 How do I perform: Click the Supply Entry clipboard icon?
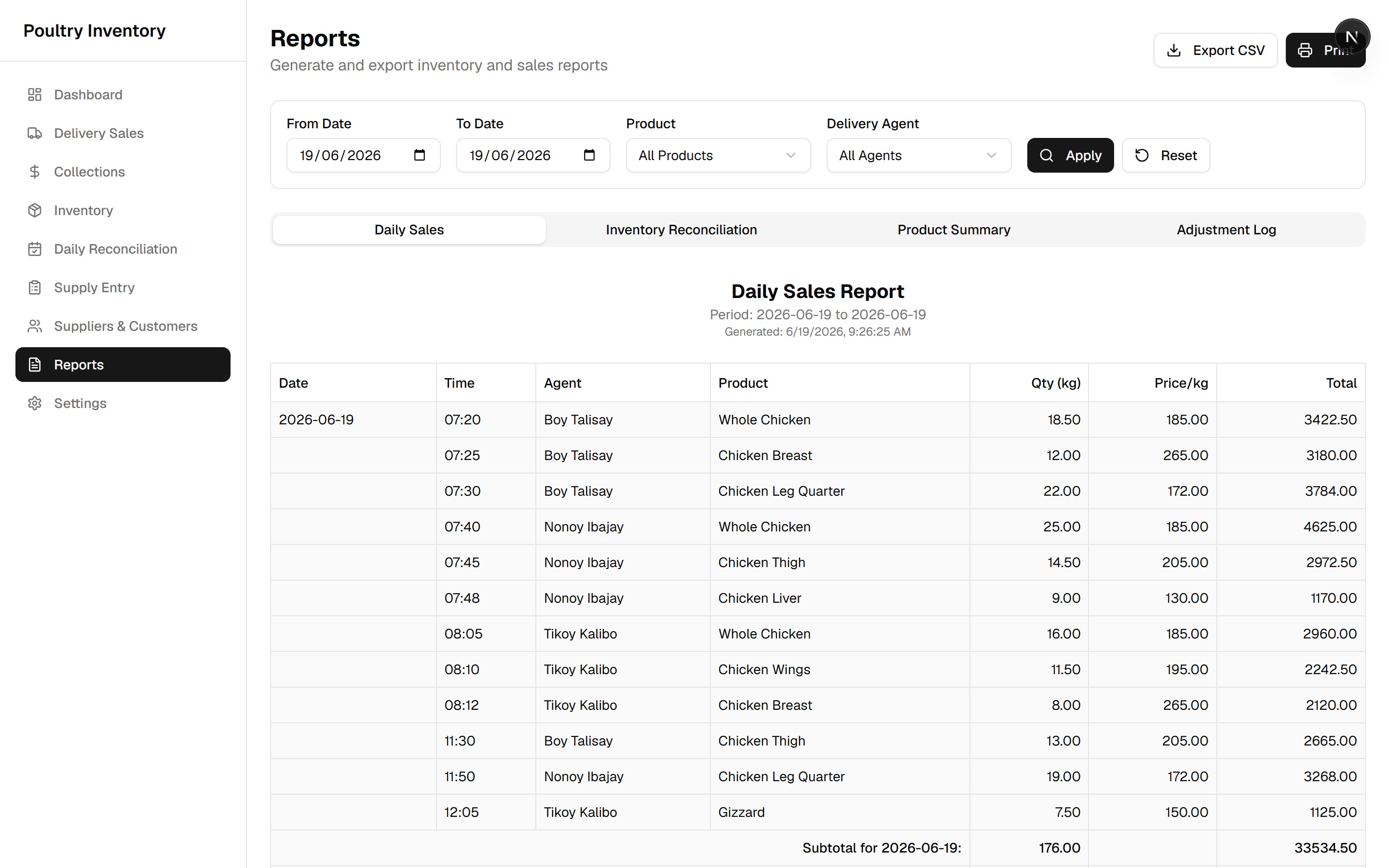34,287
